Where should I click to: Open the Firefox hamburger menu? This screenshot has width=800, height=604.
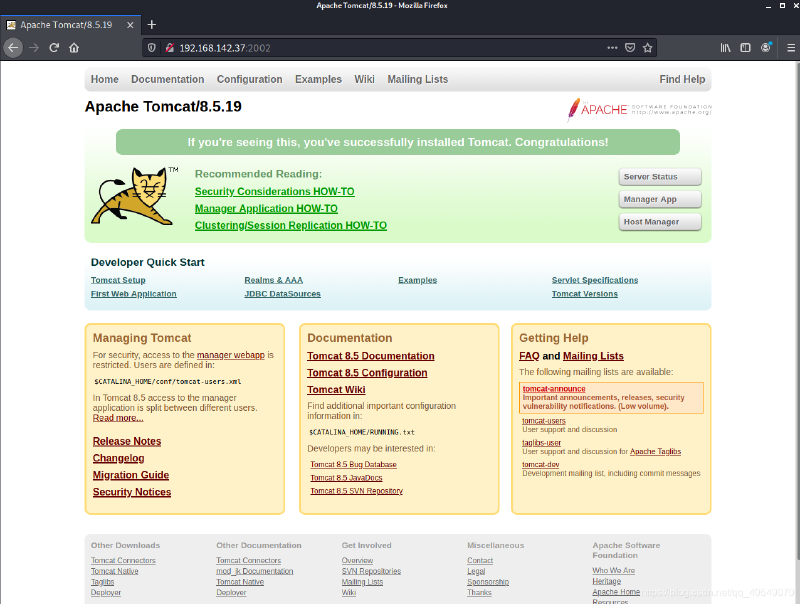791,48
